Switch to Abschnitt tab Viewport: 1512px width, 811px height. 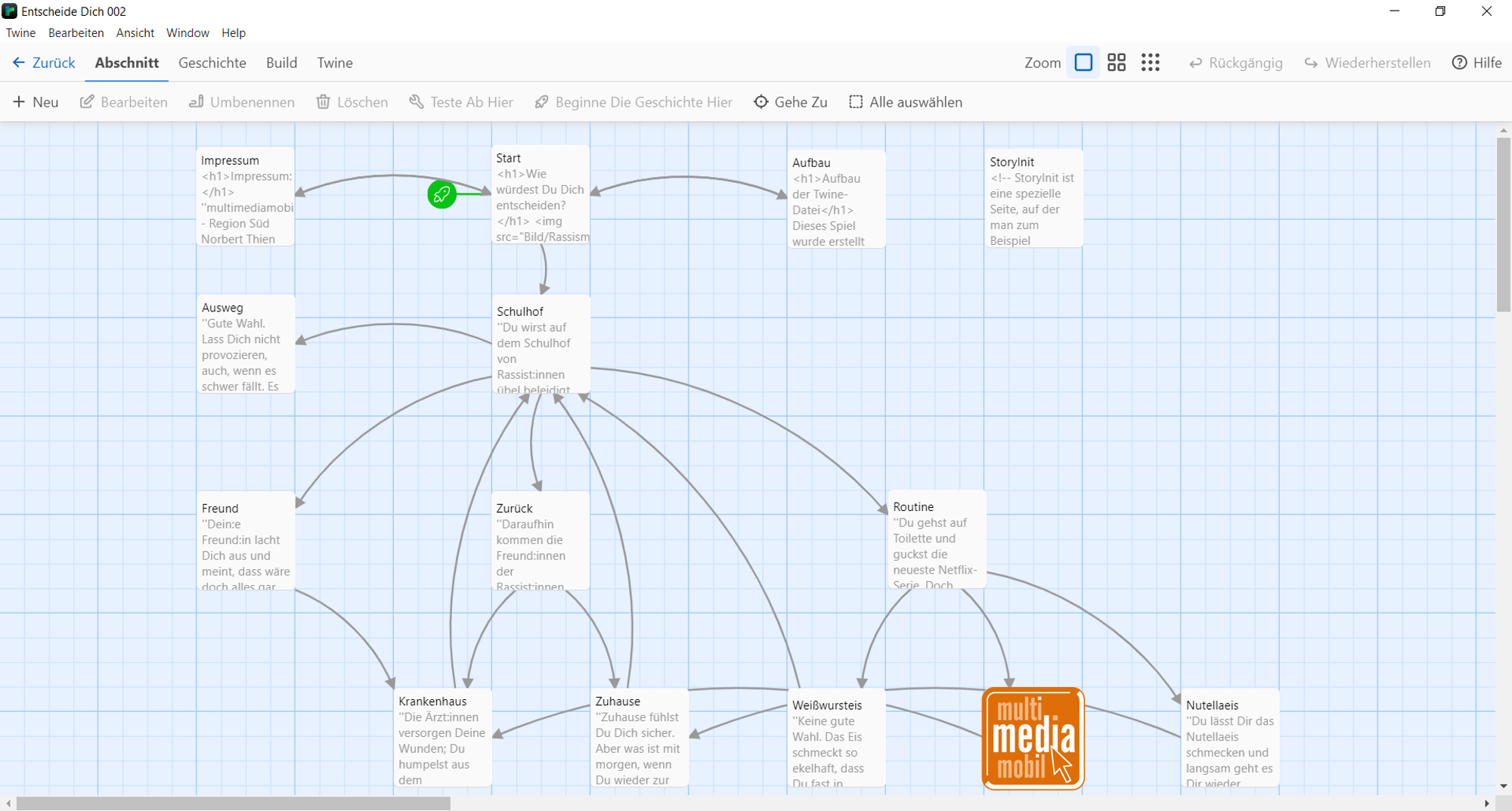[127, 63]
